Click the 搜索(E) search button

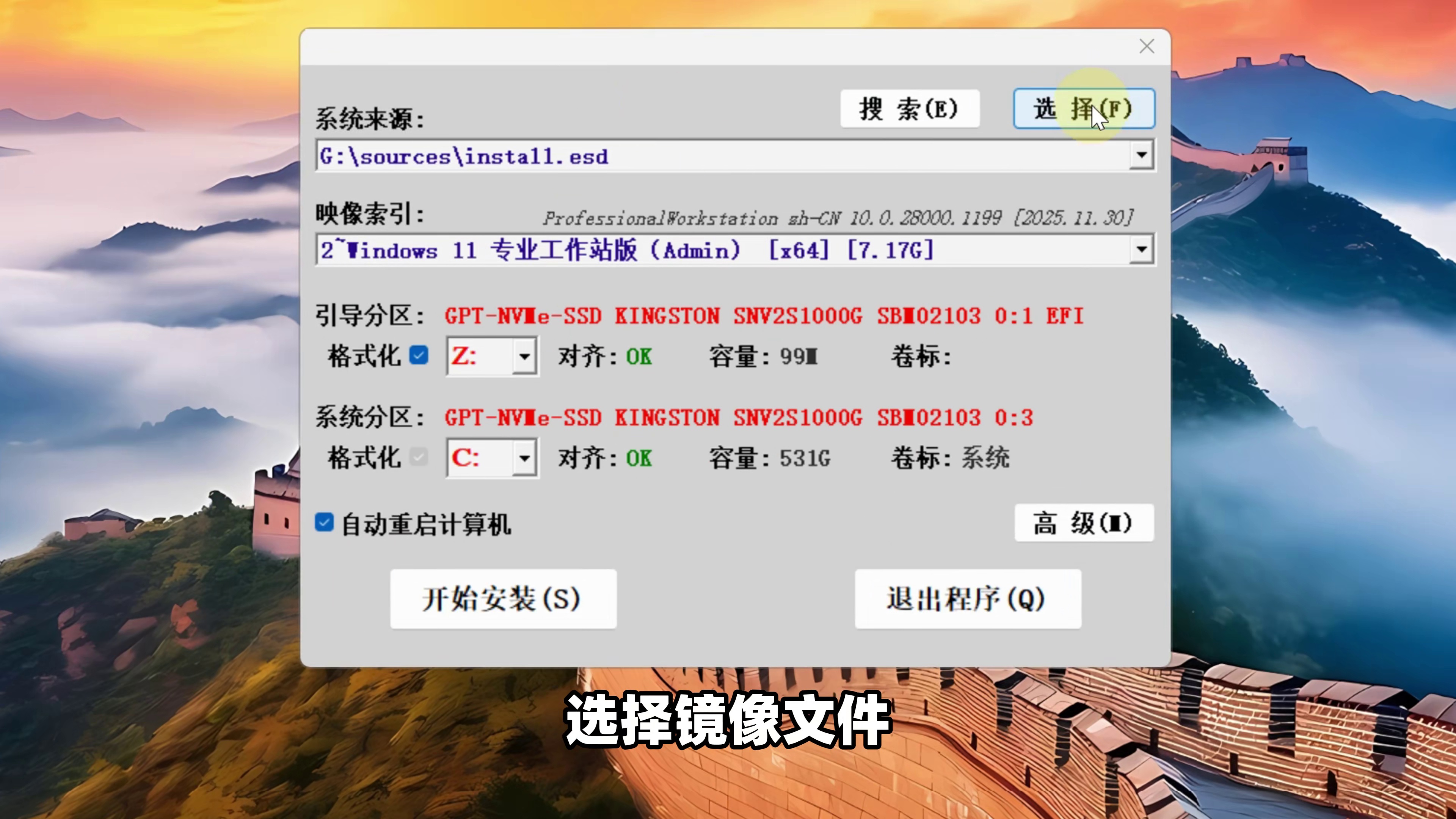coord(910,108)
